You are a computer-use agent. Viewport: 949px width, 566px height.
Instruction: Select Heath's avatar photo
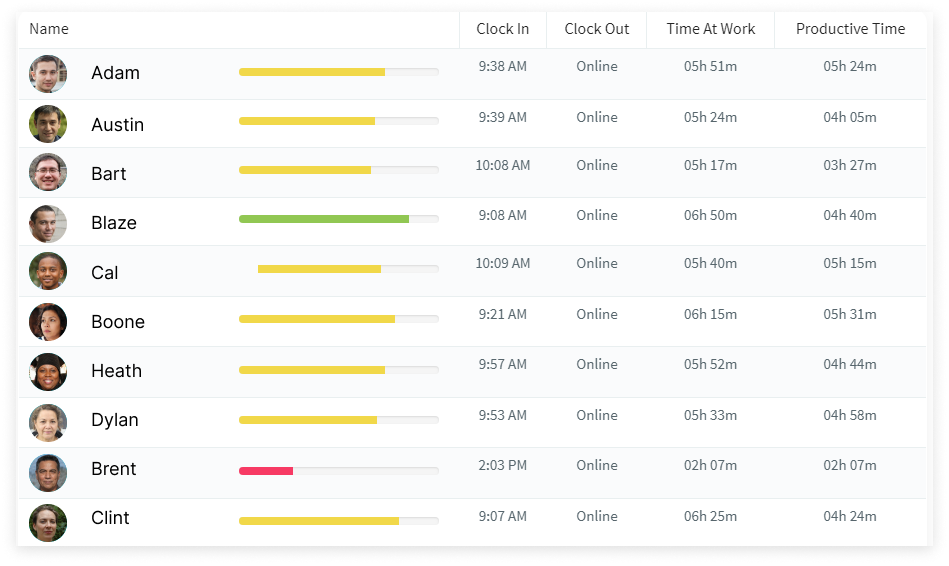tap(48, 371)
